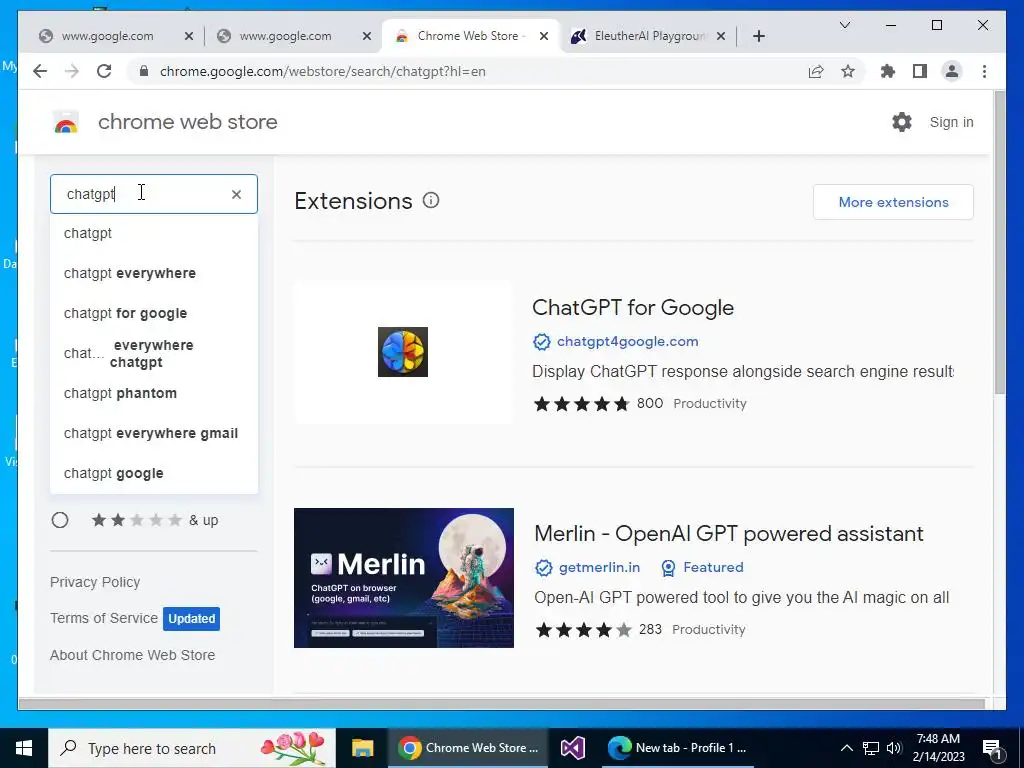Open the Chrome profile avatar menu
The image size is (1024, 768).
(x=952, y=71)
